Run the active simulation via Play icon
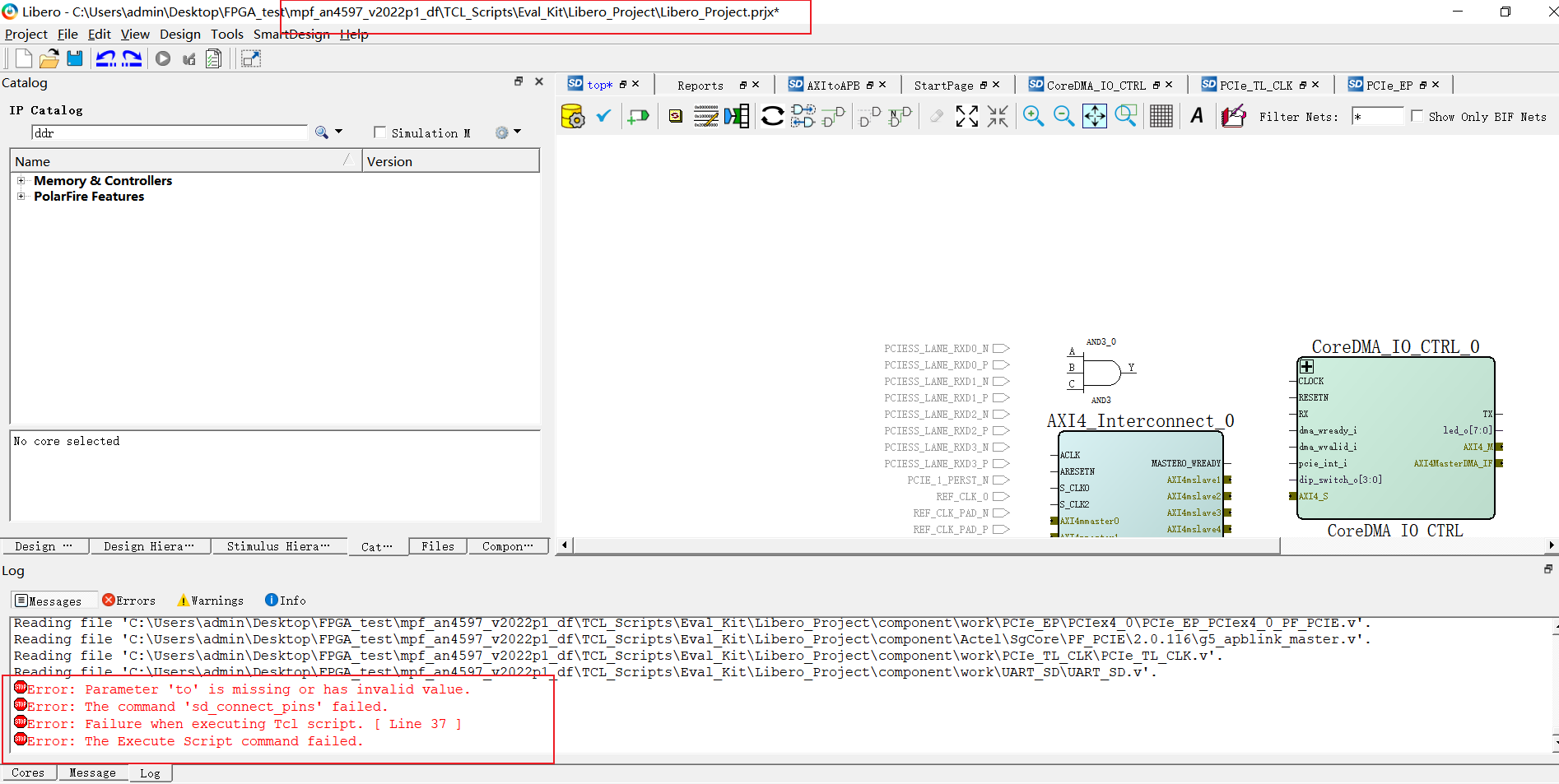 (162, 58)
